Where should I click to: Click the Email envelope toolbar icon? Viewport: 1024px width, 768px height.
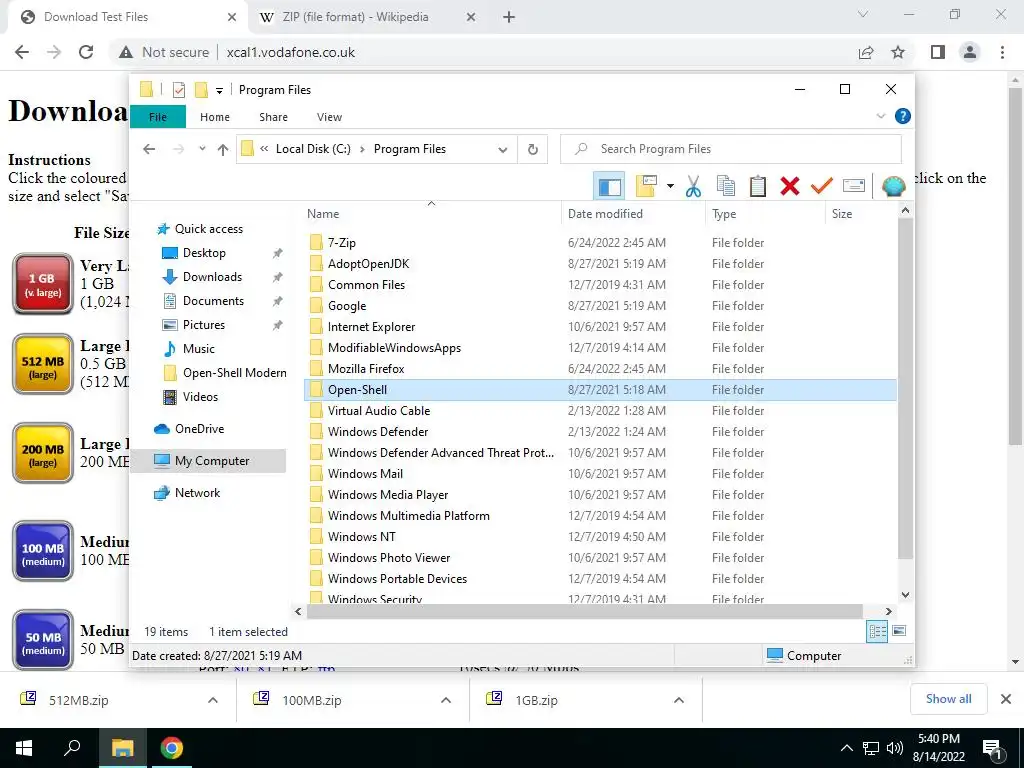click(x=854, y=186)
